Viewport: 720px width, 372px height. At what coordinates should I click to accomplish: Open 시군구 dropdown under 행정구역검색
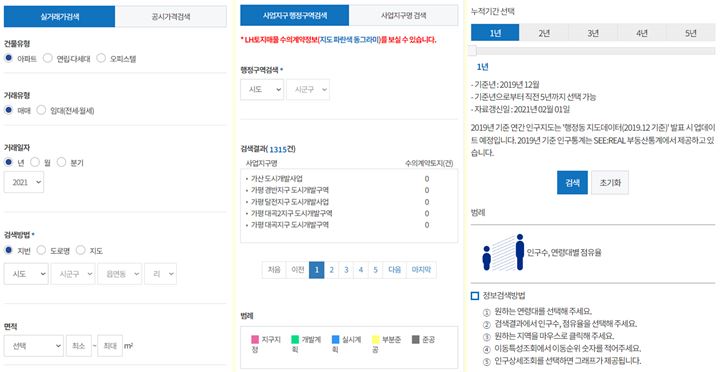tap(308, 90)
